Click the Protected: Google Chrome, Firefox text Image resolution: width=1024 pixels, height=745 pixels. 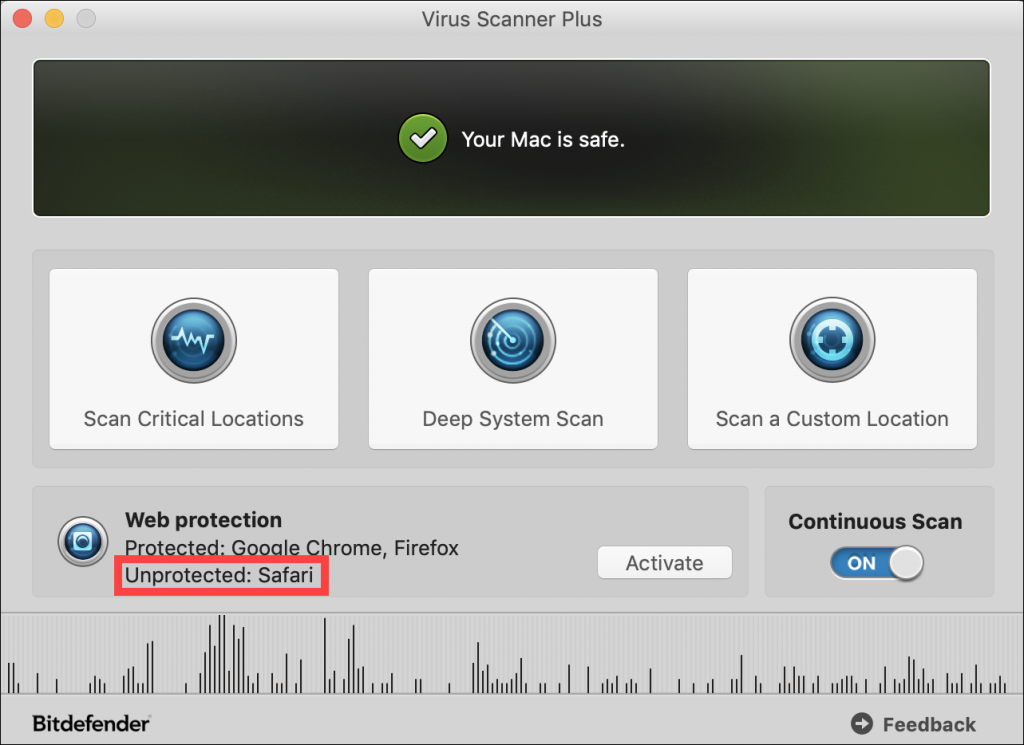[291, 547]
